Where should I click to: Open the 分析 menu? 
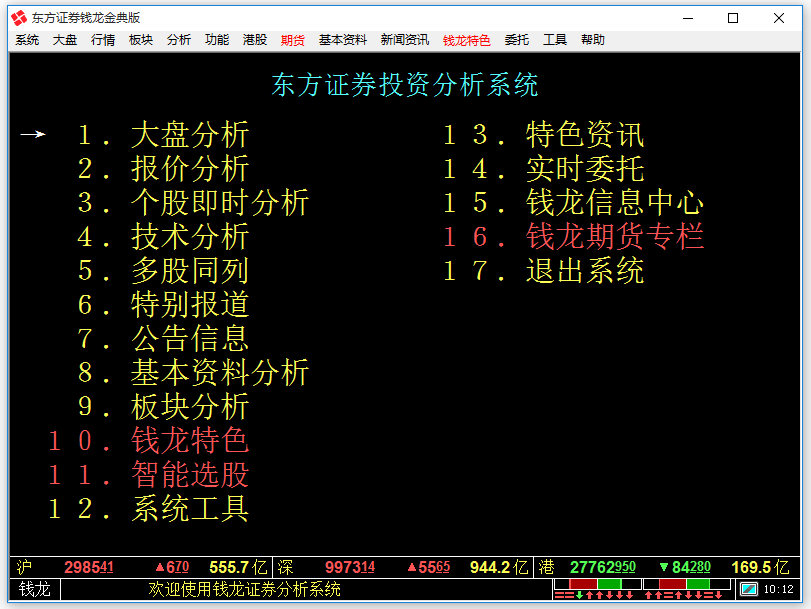(x=179, y=40)
